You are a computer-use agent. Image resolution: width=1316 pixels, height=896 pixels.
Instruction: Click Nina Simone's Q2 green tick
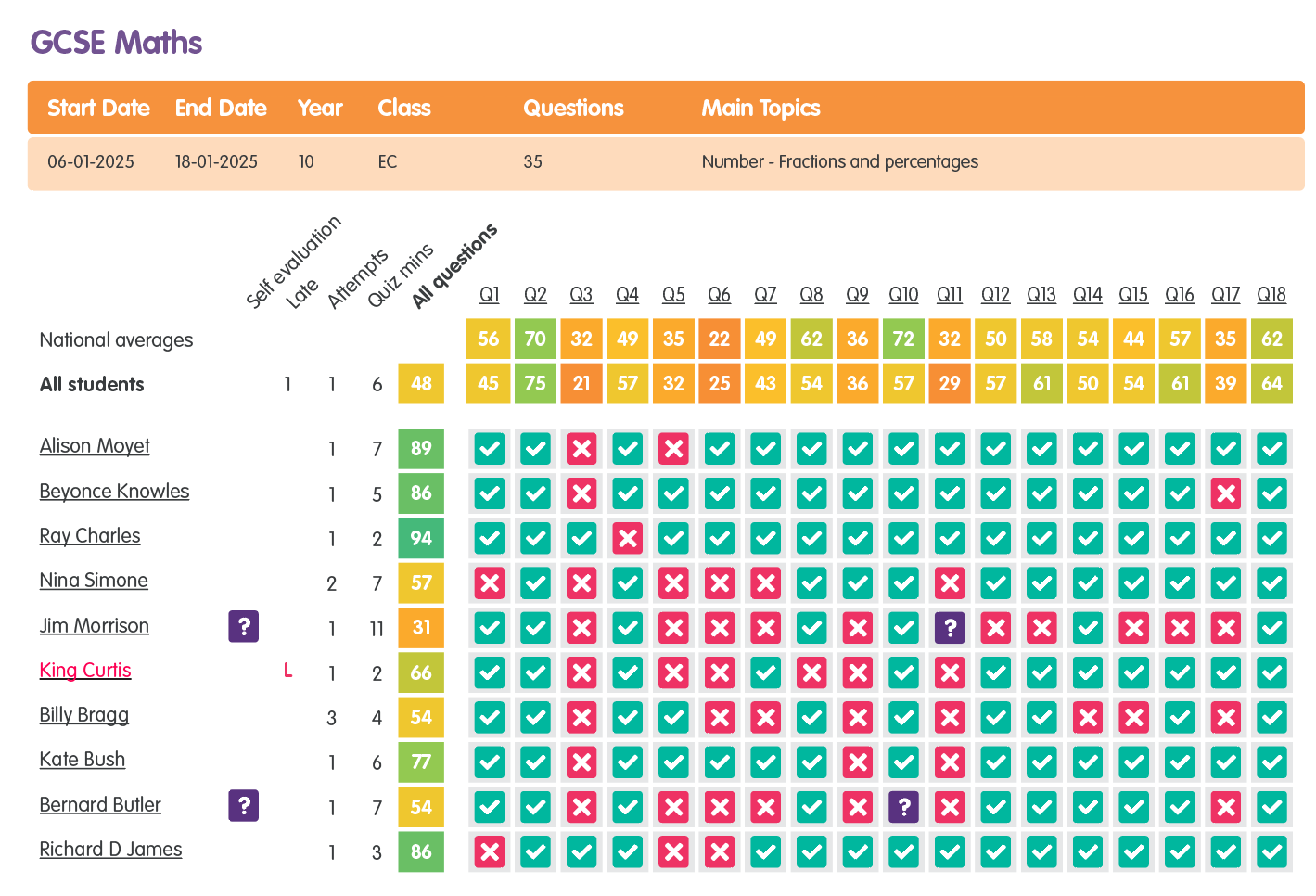pos(535,583)
